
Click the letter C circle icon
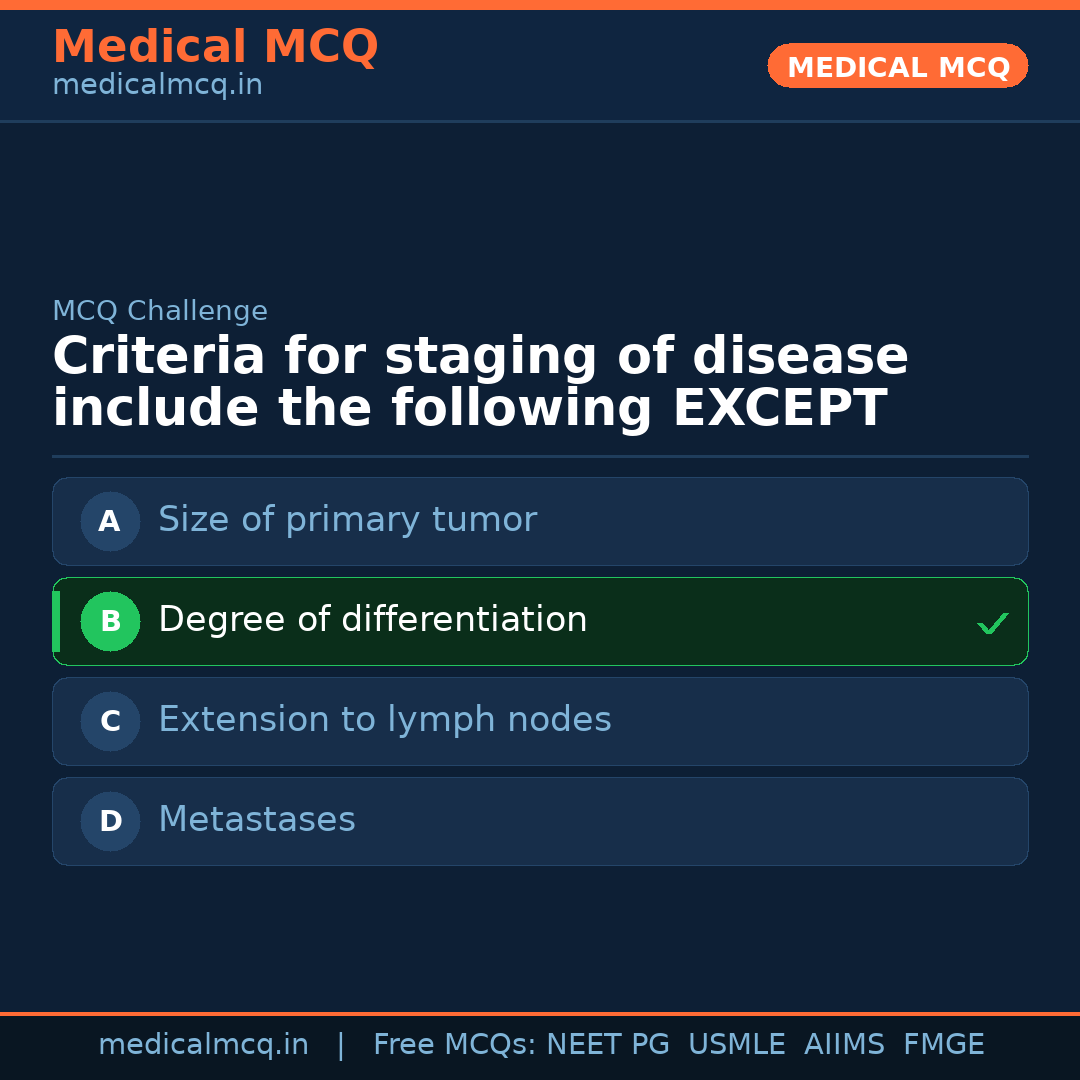(110, 721)
